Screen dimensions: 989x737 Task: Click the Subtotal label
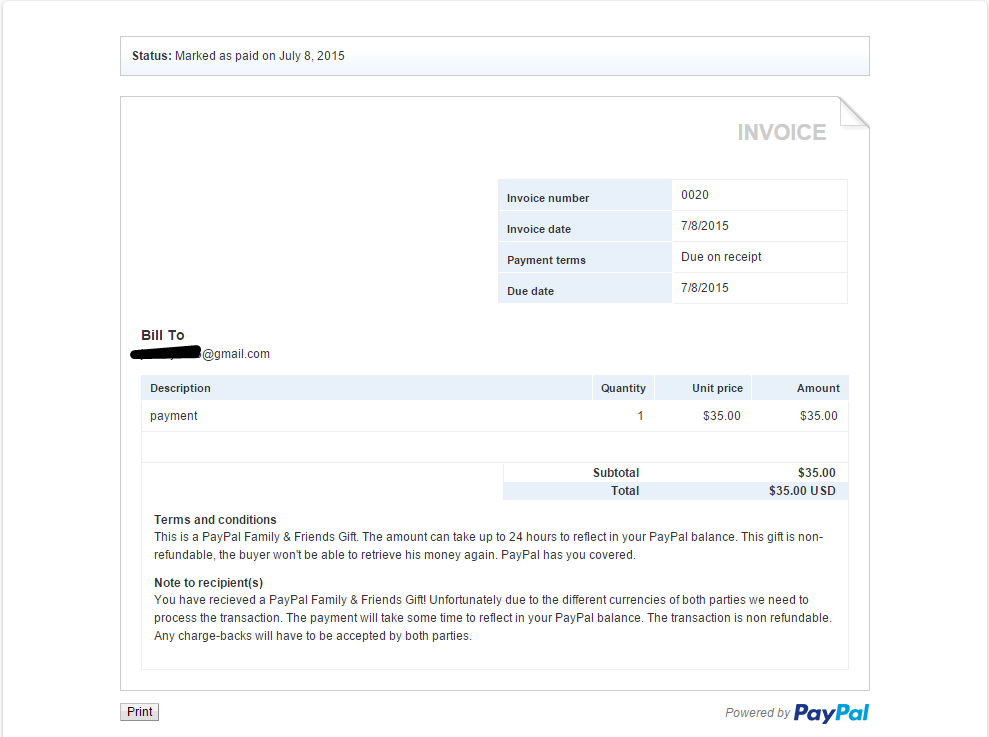point(616,473)
